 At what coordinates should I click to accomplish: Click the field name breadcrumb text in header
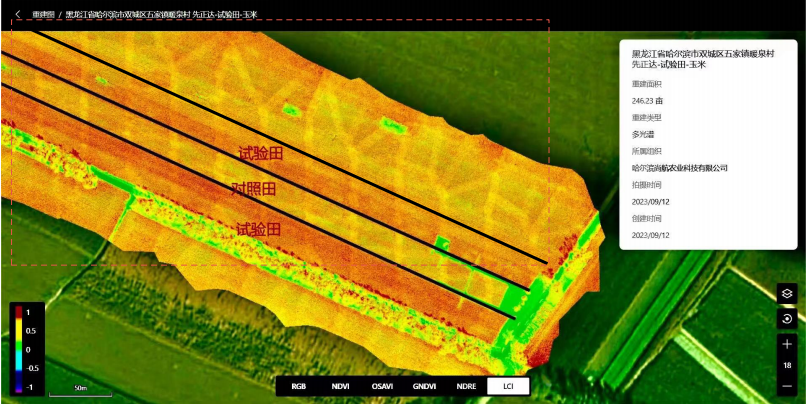click(161, 14)
